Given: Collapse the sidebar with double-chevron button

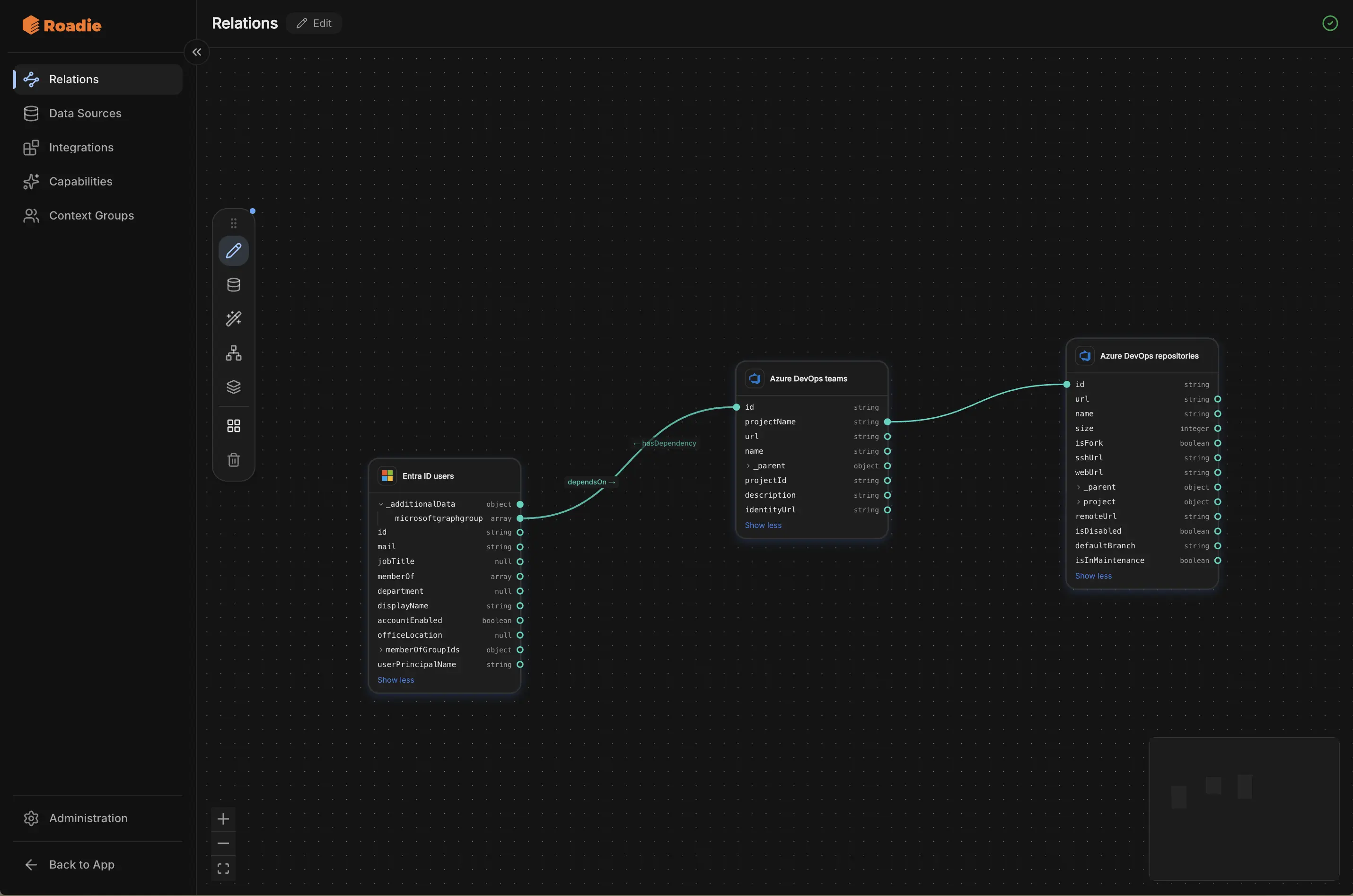Looking at the screenshot, I should (196, 52).
